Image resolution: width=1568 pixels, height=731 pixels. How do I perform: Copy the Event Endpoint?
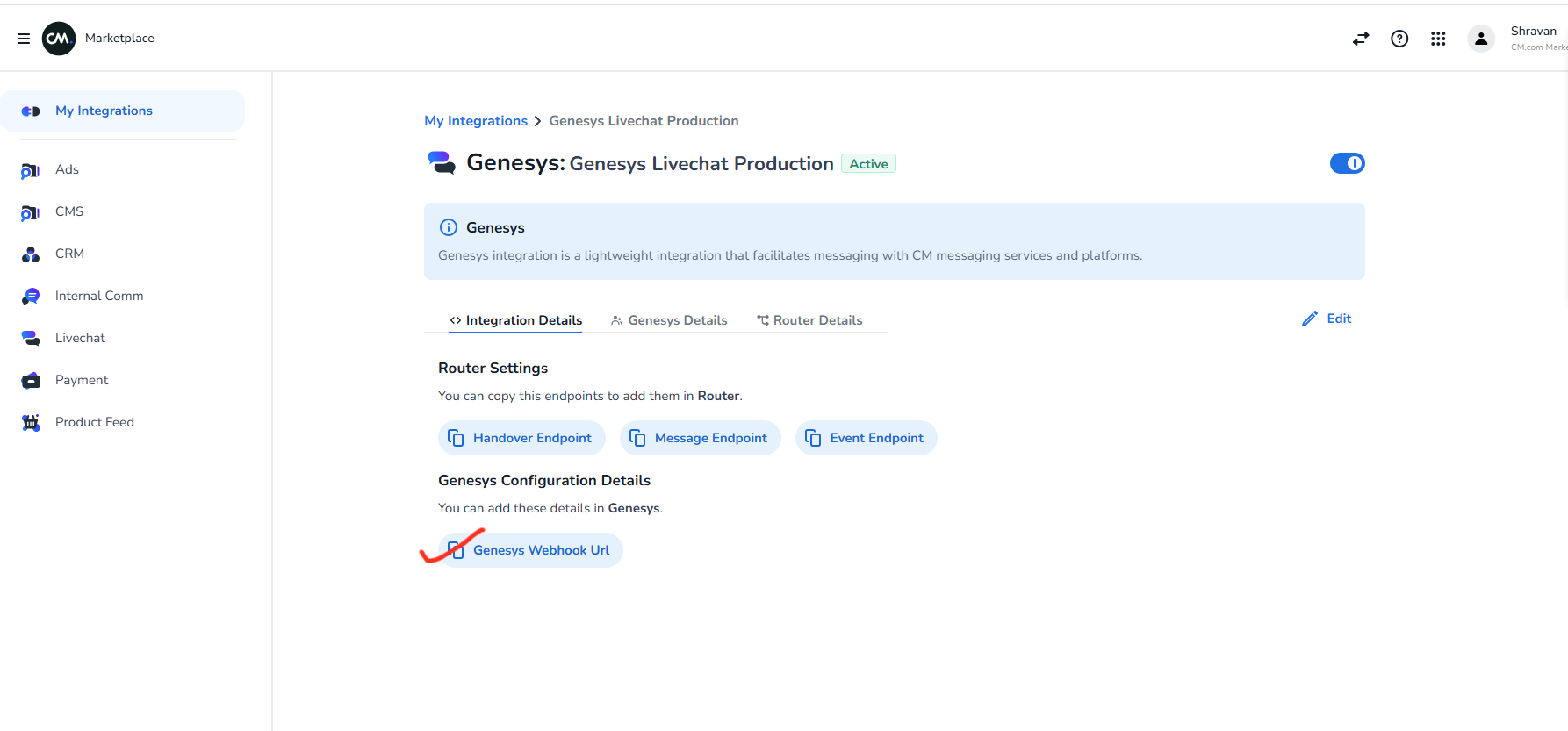[x=866, y=438]
